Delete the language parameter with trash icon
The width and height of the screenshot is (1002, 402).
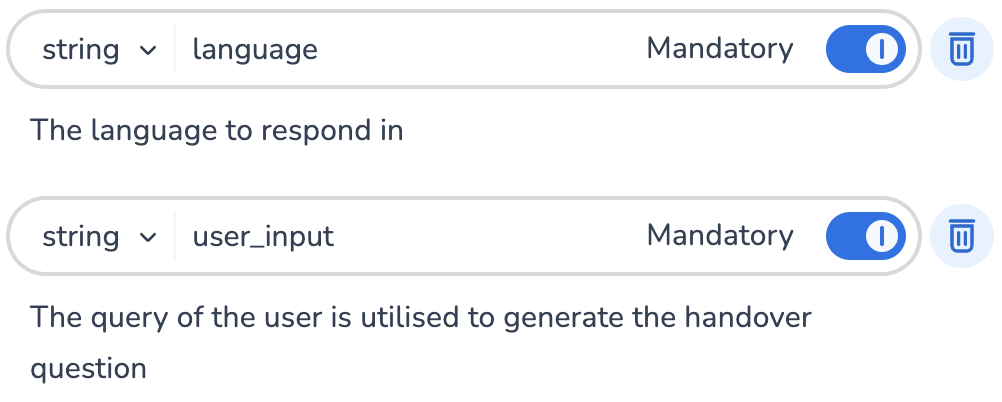[x=961, y=49]
